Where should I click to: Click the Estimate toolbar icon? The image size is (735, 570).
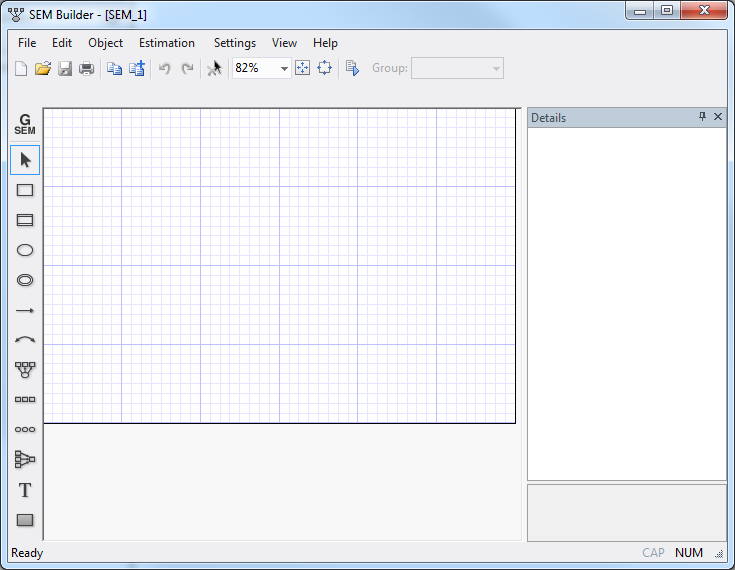tap(352, 68)
